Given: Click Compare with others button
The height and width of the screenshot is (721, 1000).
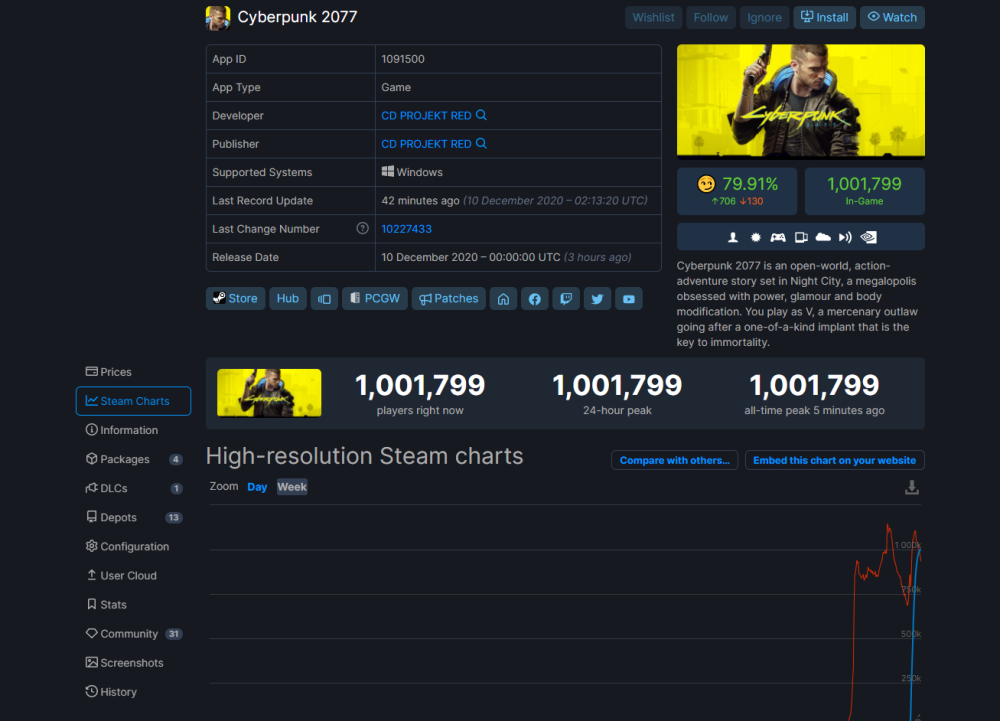Looking at the screenshot, I should click(675, 460).
